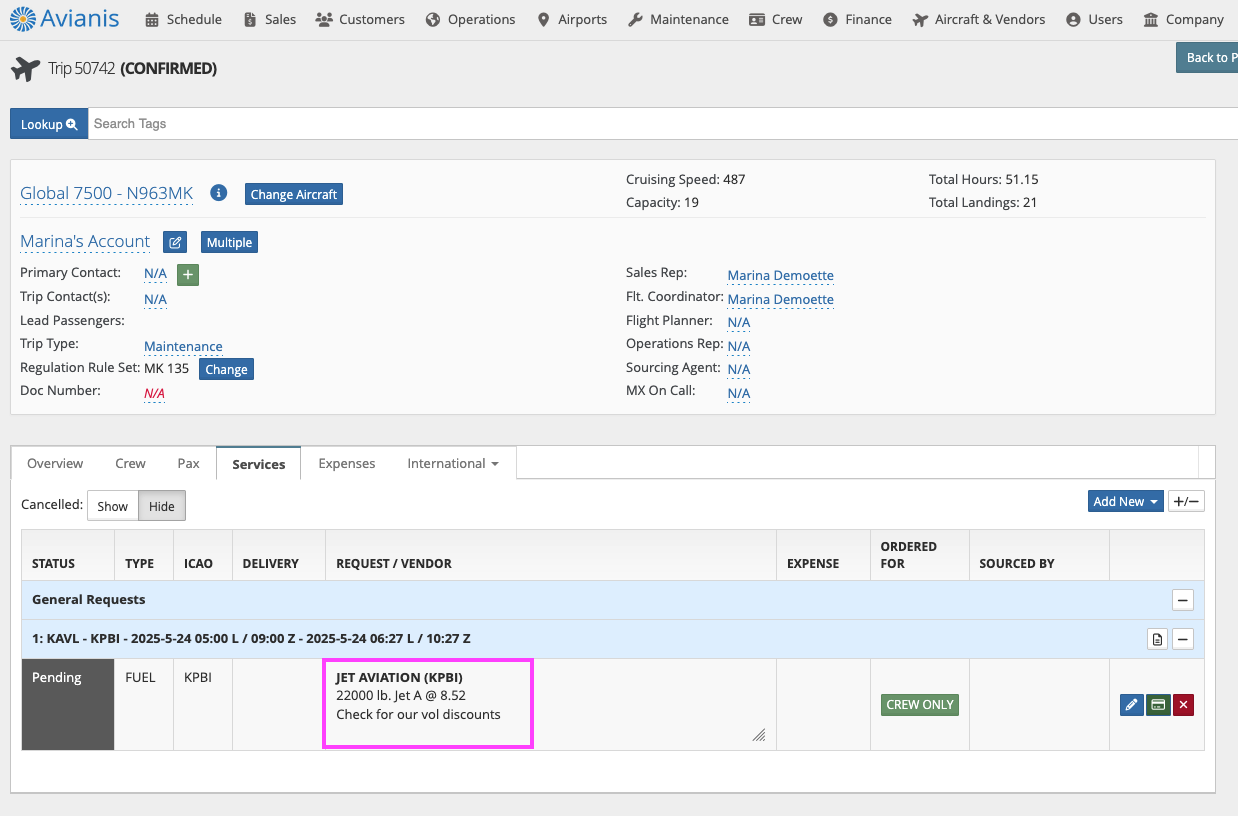Open the Add New dropdown
This screenshot has height=816, width=1238.
tap(1125, 501)
